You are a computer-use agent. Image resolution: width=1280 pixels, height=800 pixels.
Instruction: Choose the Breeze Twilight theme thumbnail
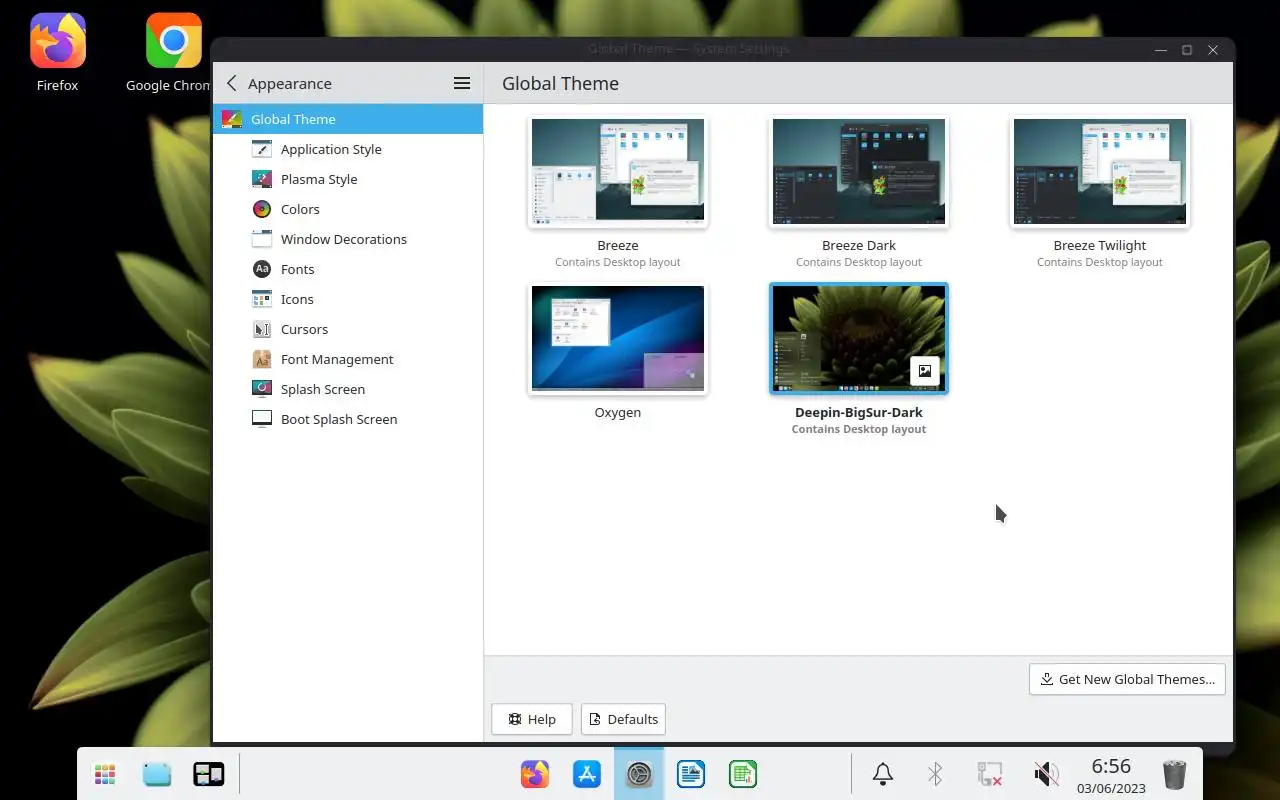1100,171
